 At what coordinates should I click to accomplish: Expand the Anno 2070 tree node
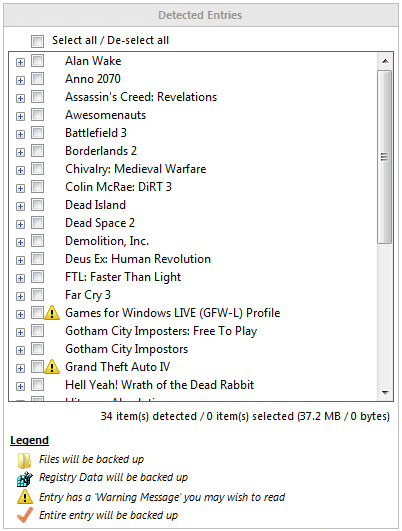[x=21, y=80]
